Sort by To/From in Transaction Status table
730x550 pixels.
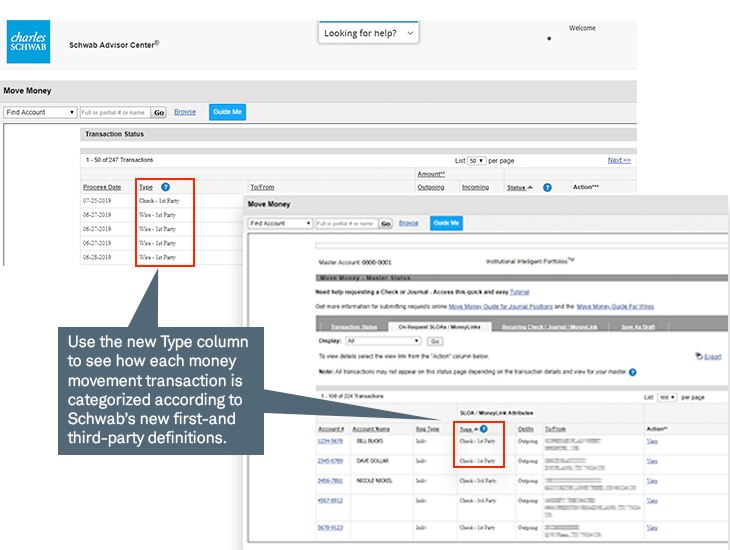tap(262, 187)
